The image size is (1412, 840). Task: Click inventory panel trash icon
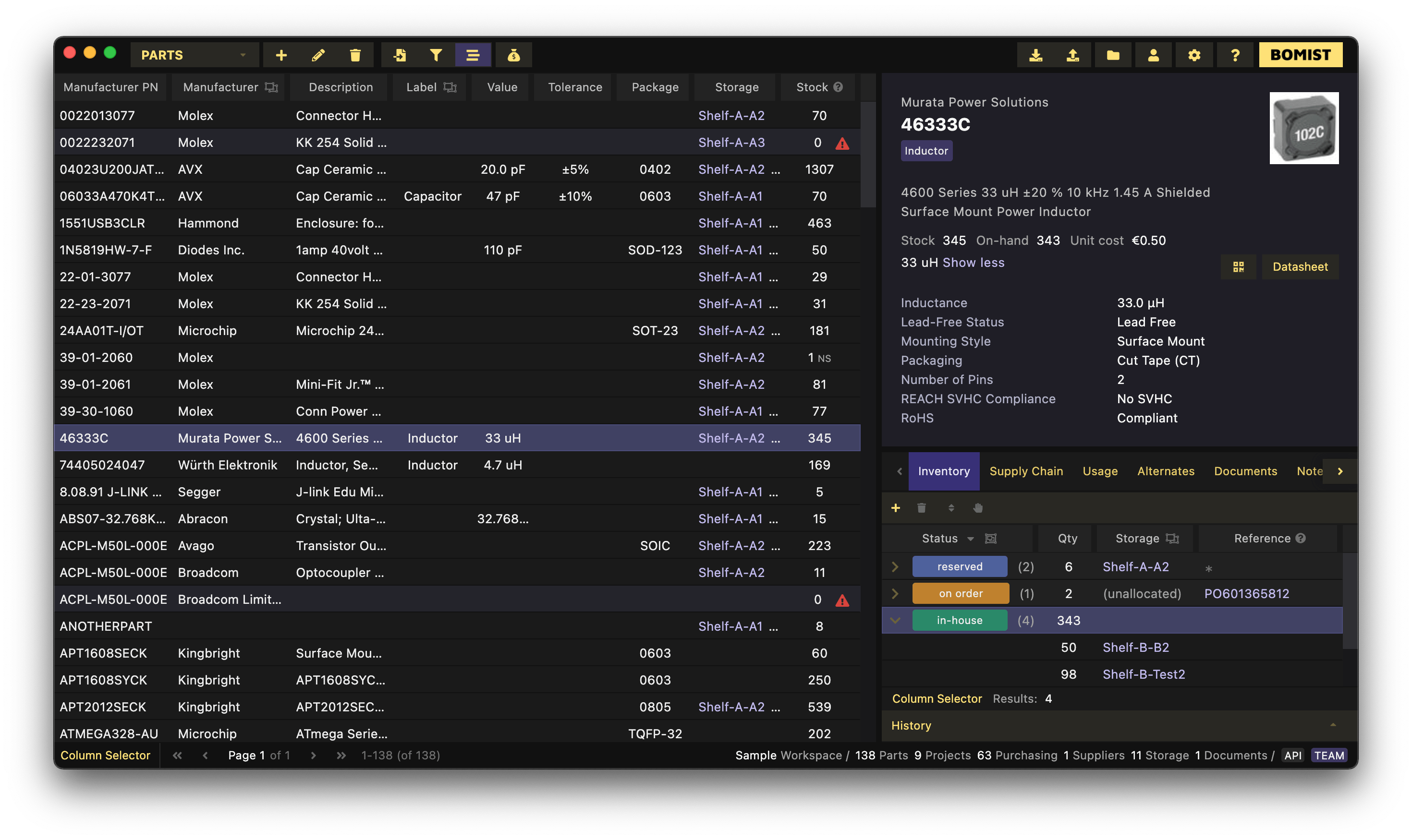[x=922, y=508]
